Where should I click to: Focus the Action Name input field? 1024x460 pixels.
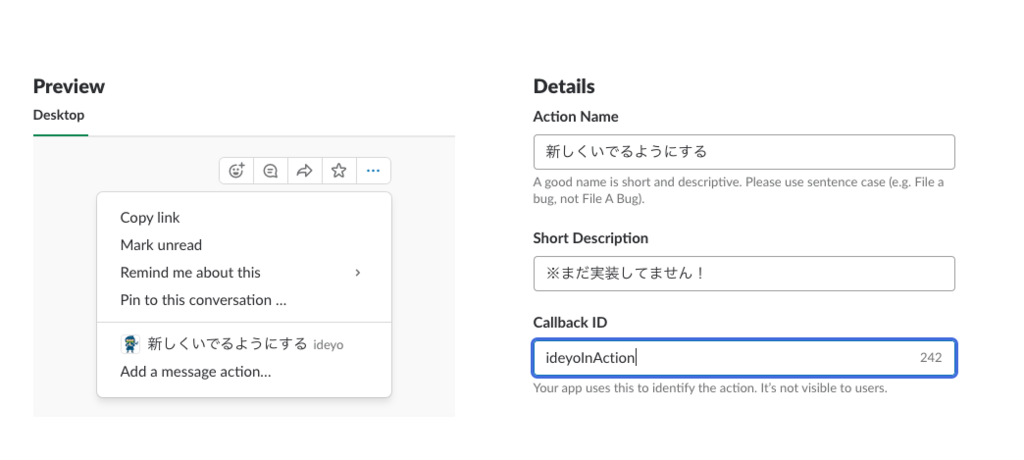(x=744, y=152)
